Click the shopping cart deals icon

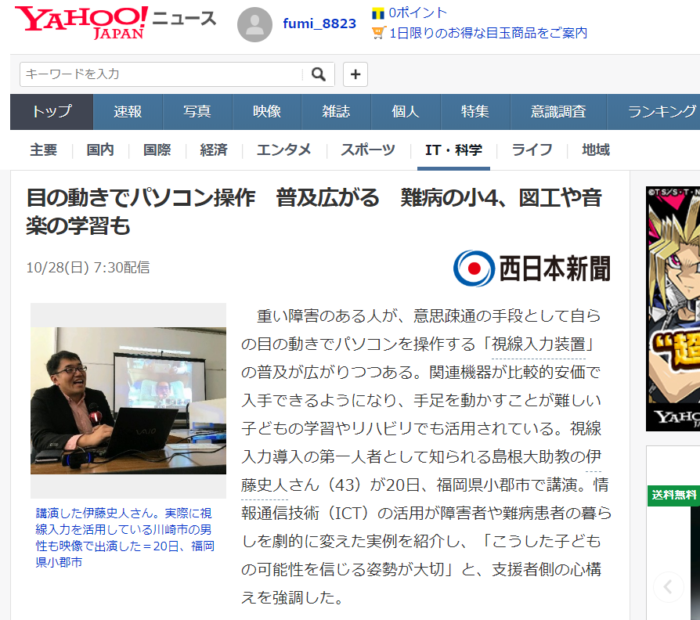coord(378,32)
